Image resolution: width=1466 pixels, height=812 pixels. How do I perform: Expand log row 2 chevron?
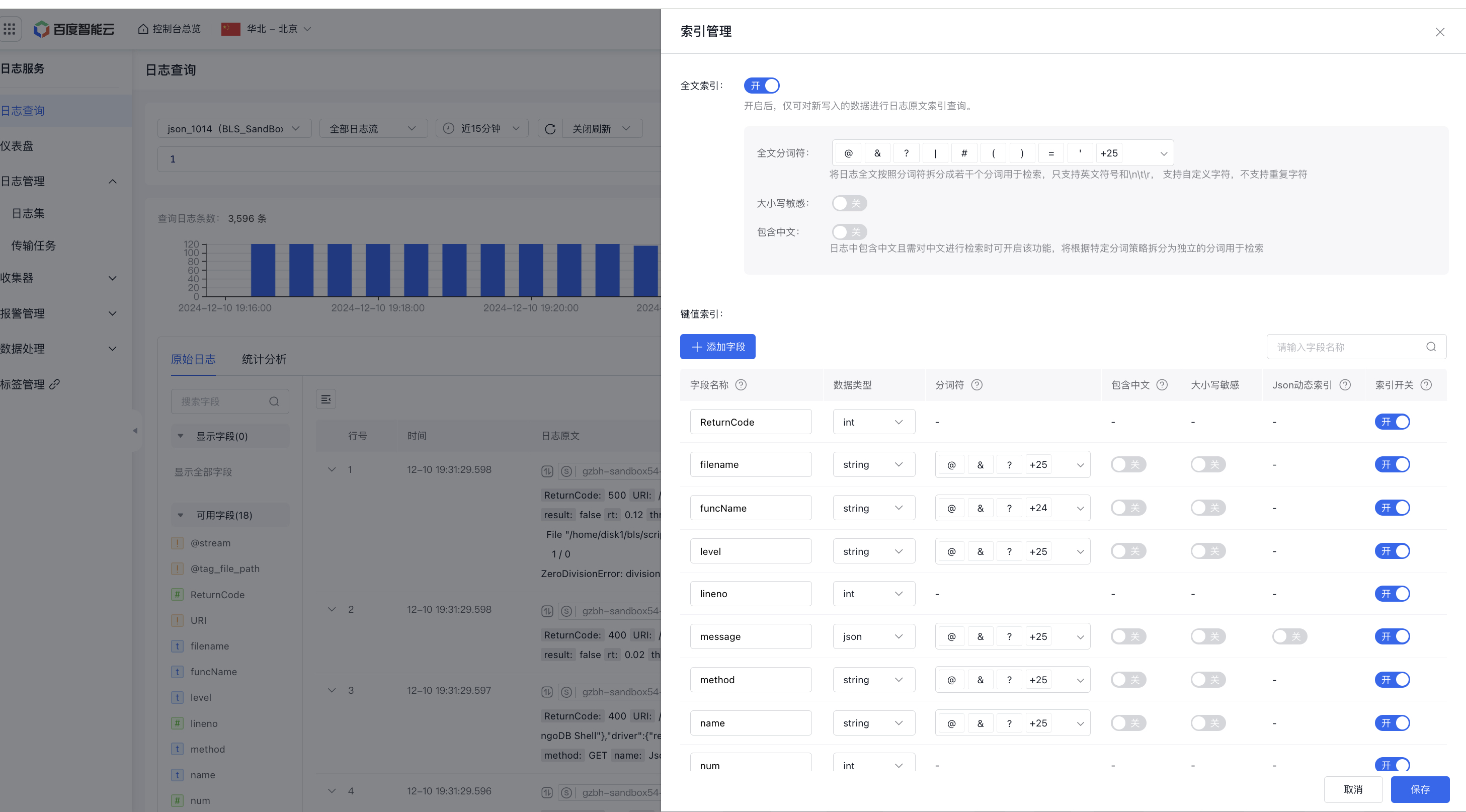(332, 609)
